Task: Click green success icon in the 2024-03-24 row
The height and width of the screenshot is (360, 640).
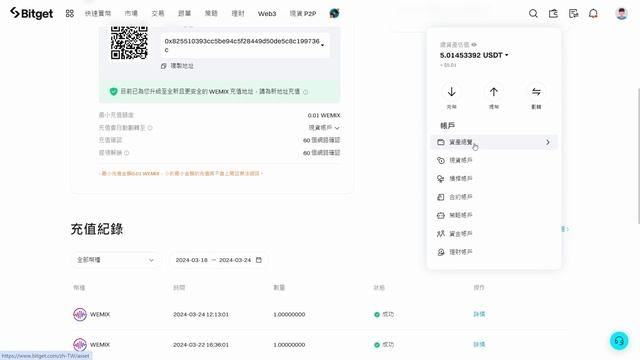Action: click(377, 314)
